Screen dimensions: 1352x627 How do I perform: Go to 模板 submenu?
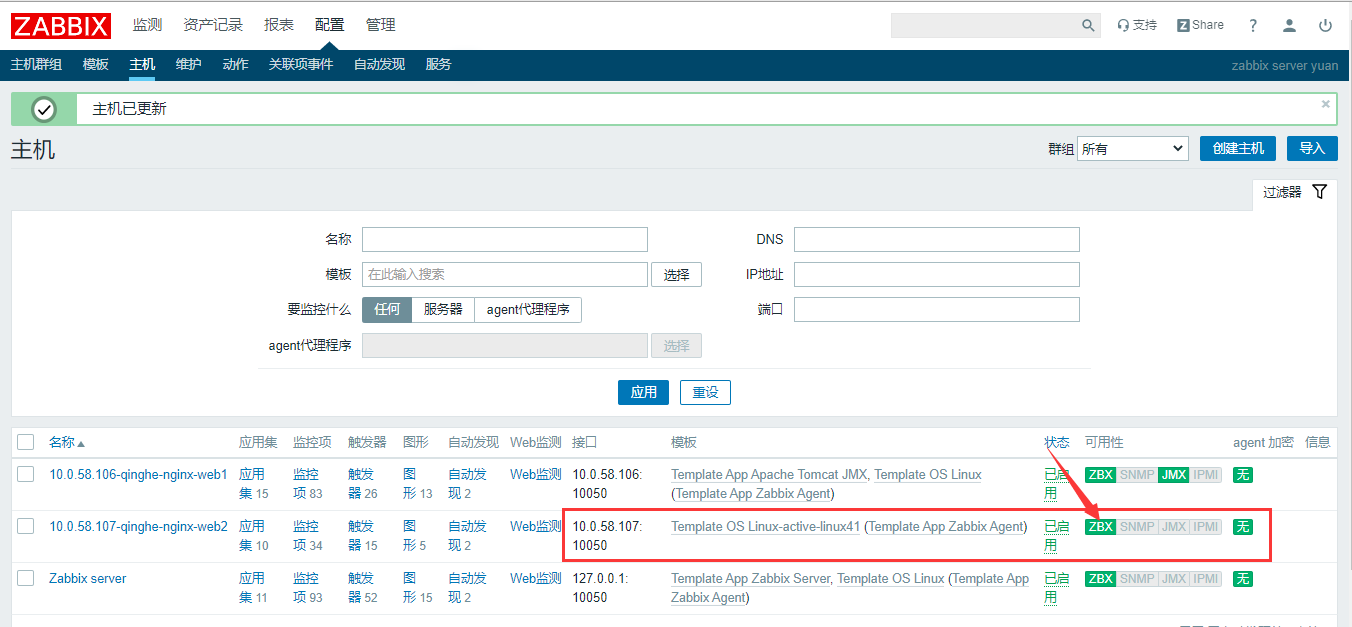point(96,65)
